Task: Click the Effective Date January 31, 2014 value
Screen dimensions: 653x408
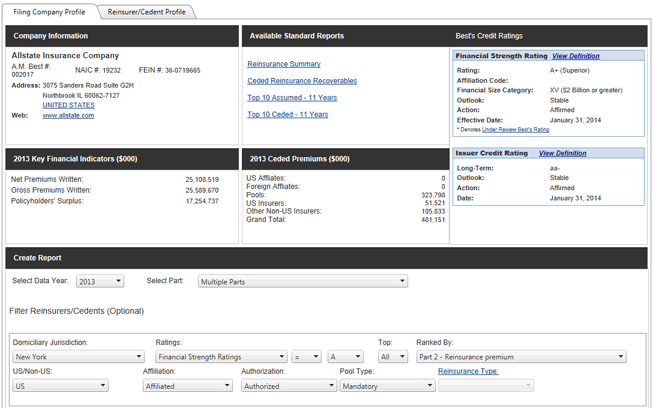Action: point(575,120)
